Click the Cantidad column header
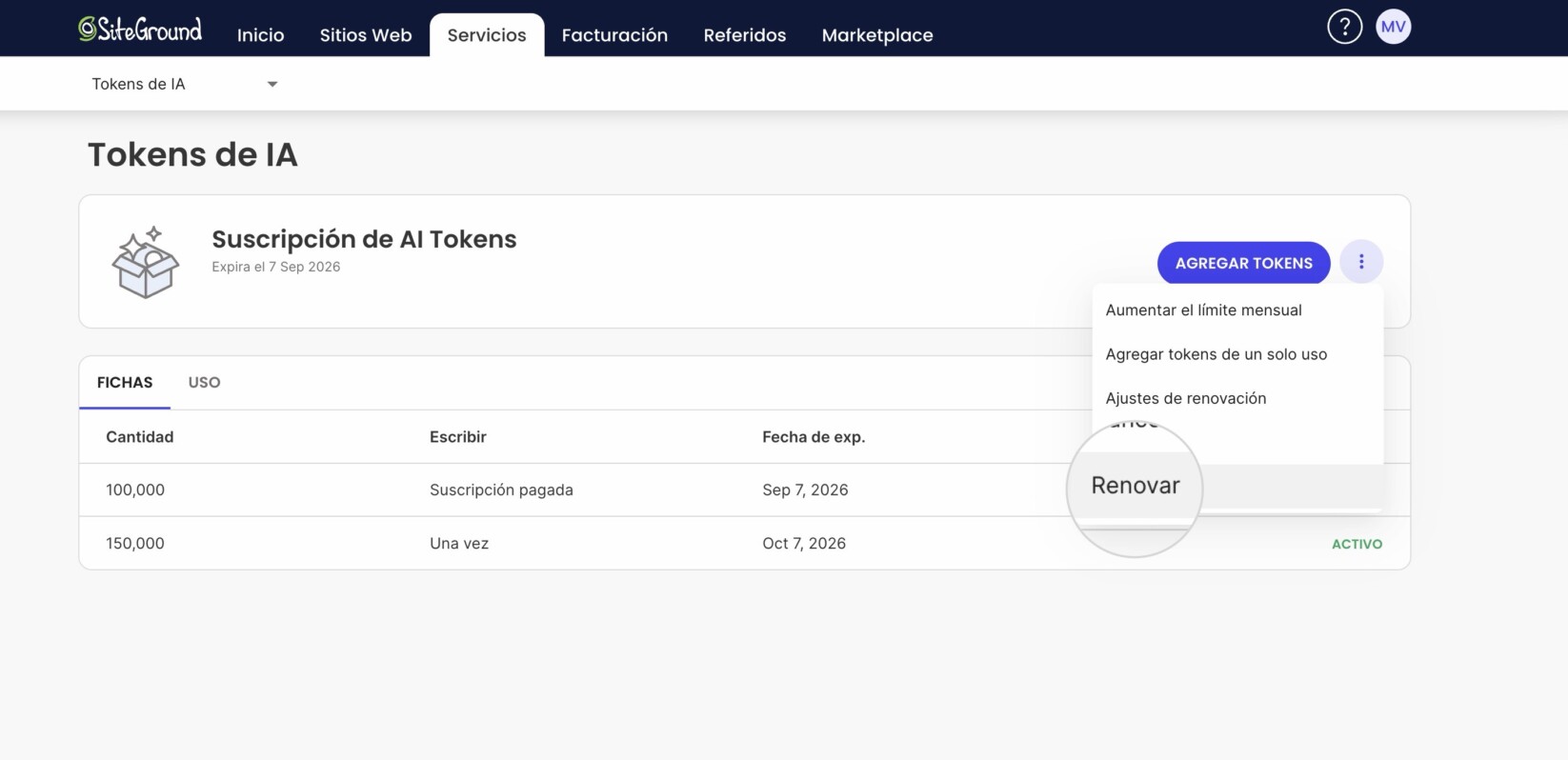This screenshot has height=760, width=1568. click(140, 437)
